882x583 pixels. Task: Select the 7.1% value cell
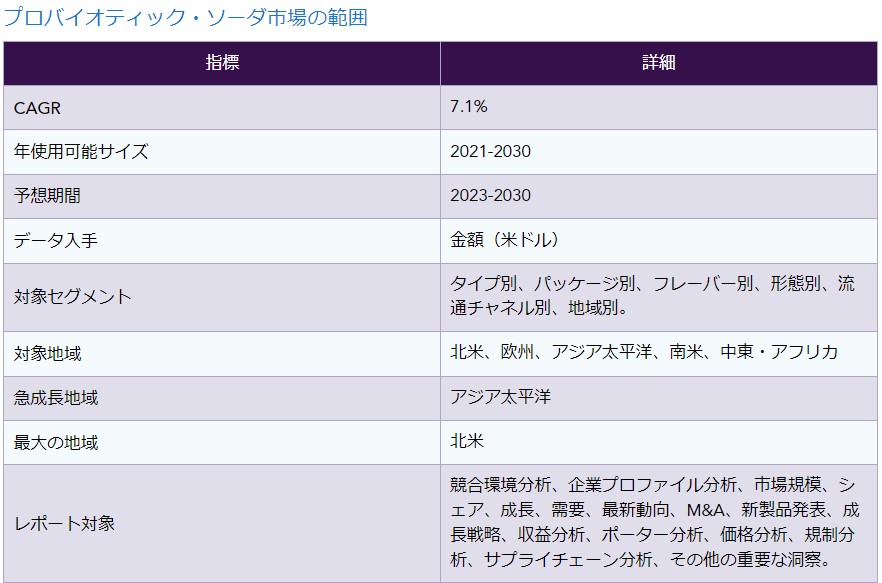tap(659, 107)
